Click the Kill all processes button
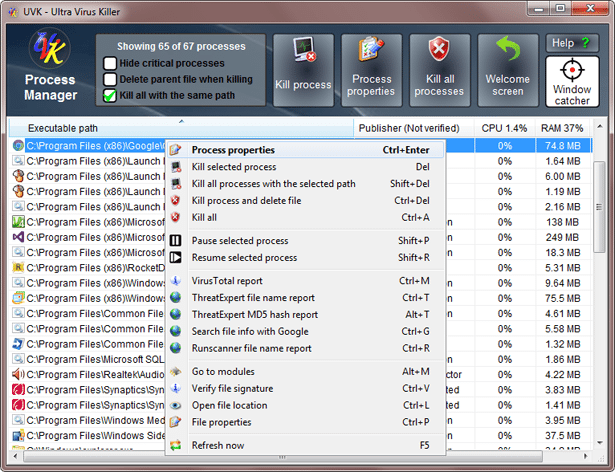 (x=439, y=69)
